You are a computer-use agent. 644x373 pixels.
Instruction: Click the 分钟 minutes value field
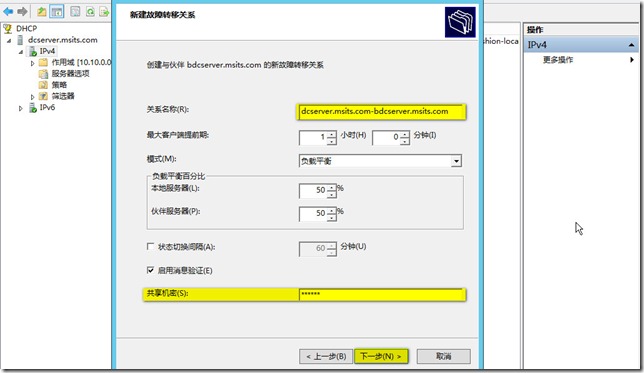coord(386,138)
